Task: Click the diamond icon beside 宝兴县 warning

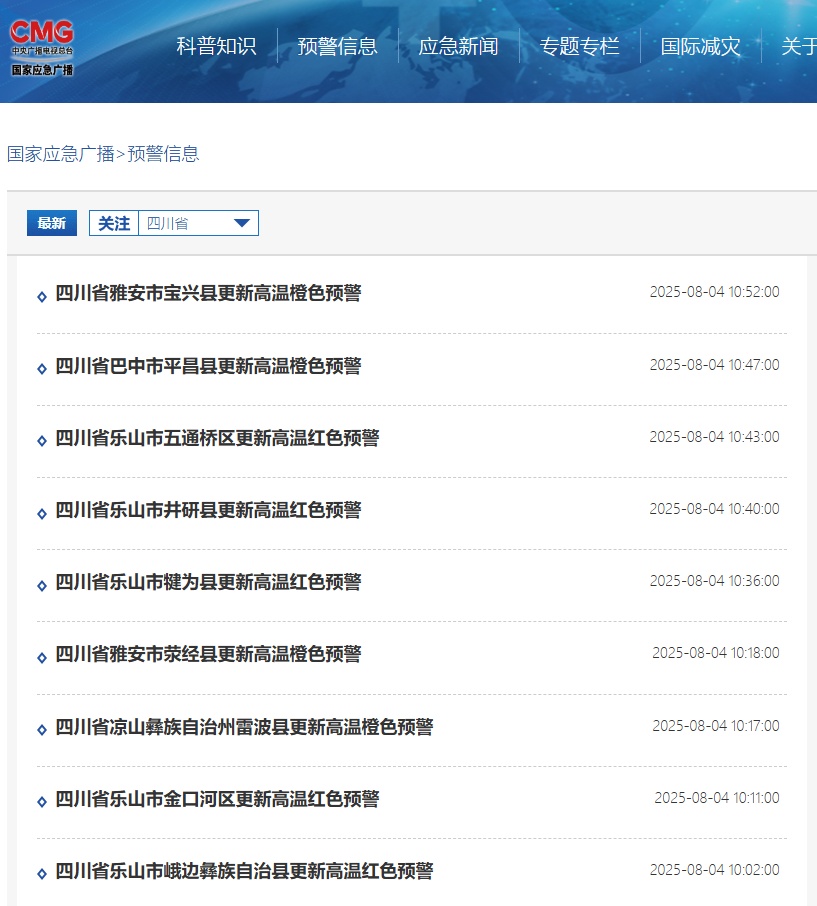Action: (40, 295)
